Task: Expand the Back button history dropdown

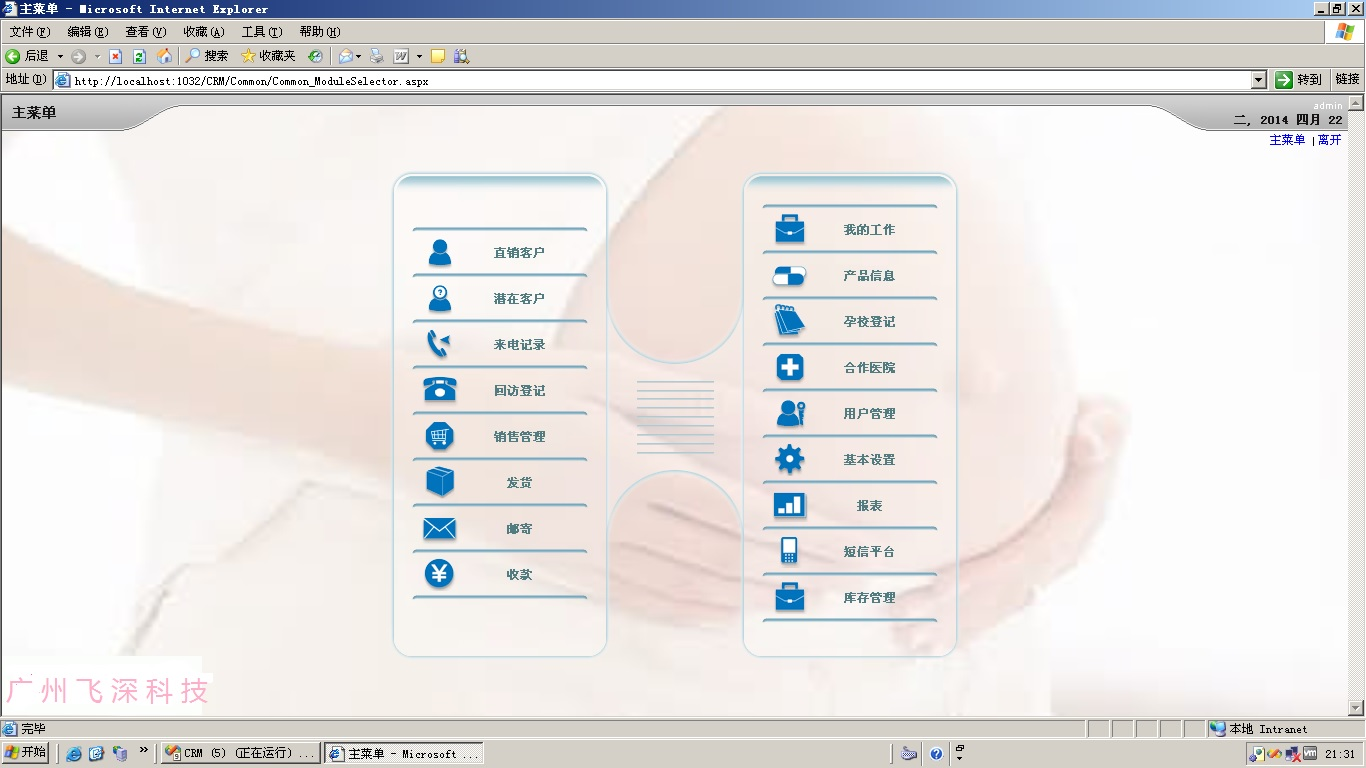Action: 60,56
